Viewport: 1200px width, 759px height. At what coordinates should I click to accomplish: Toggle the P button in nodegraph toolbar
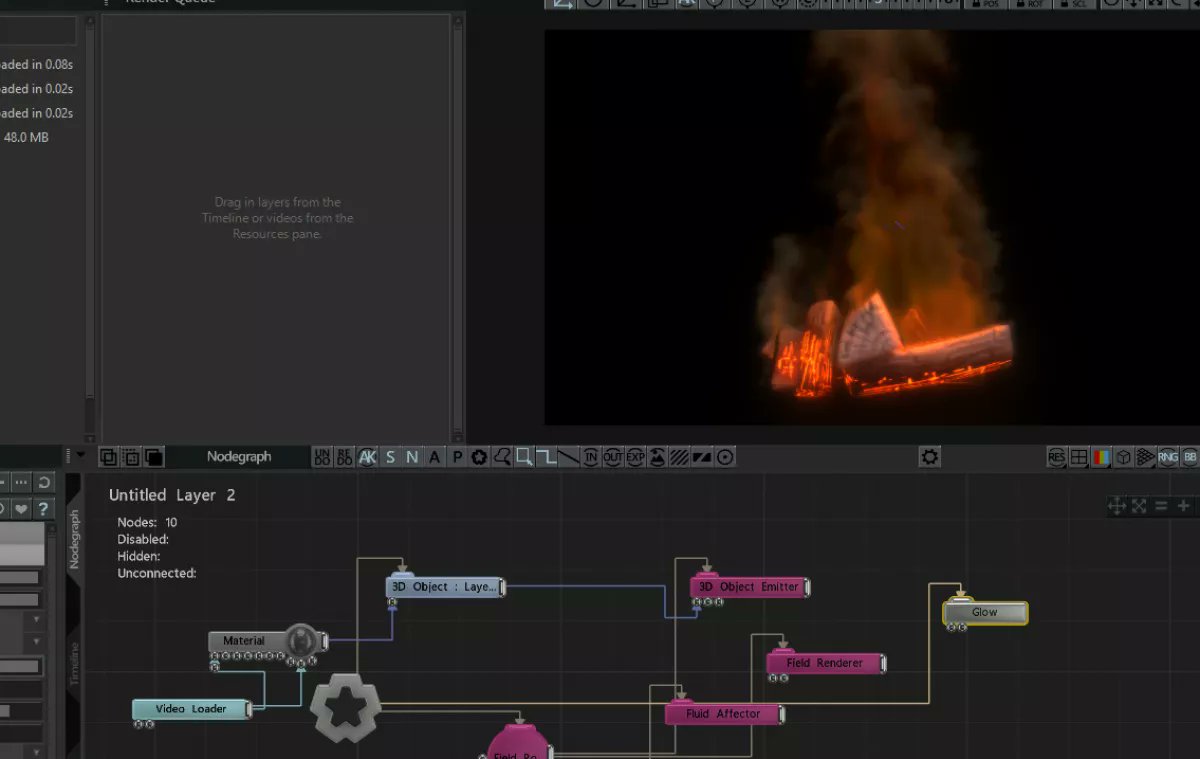pyautogui.click(x=457, y=457)
